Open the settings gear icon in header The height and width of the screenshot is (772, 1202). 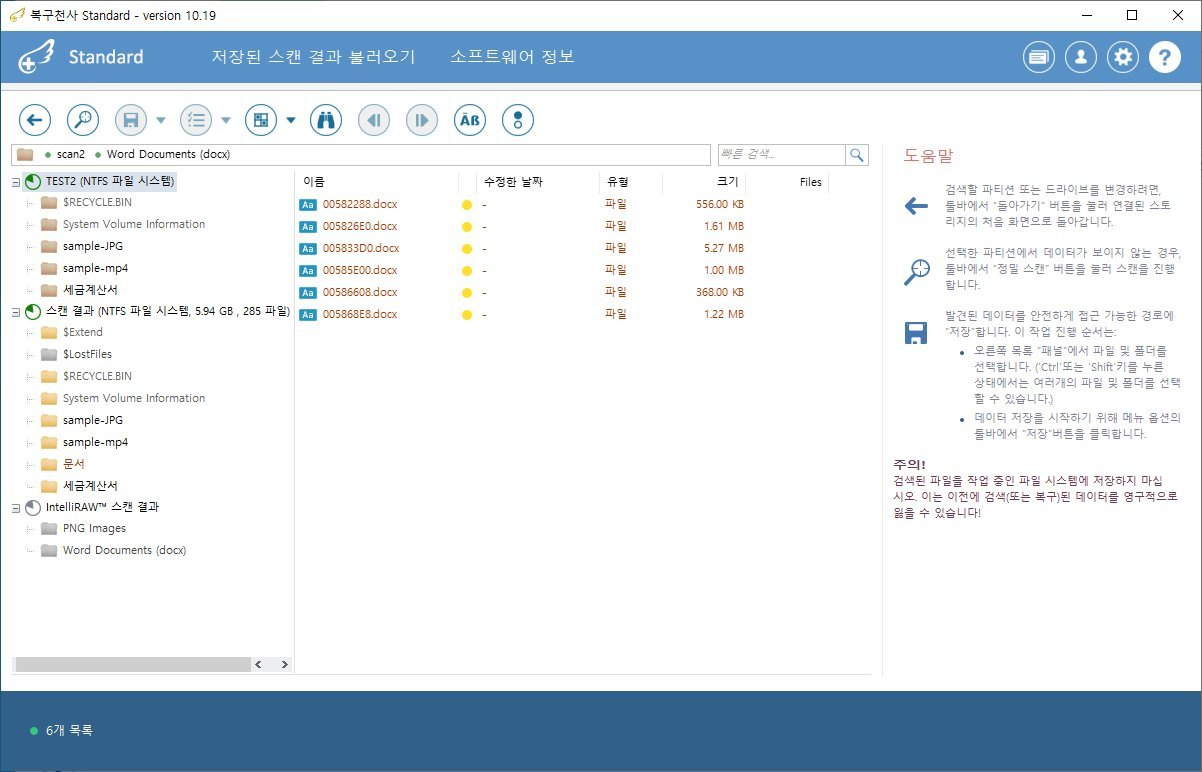tap(1123, 57)
